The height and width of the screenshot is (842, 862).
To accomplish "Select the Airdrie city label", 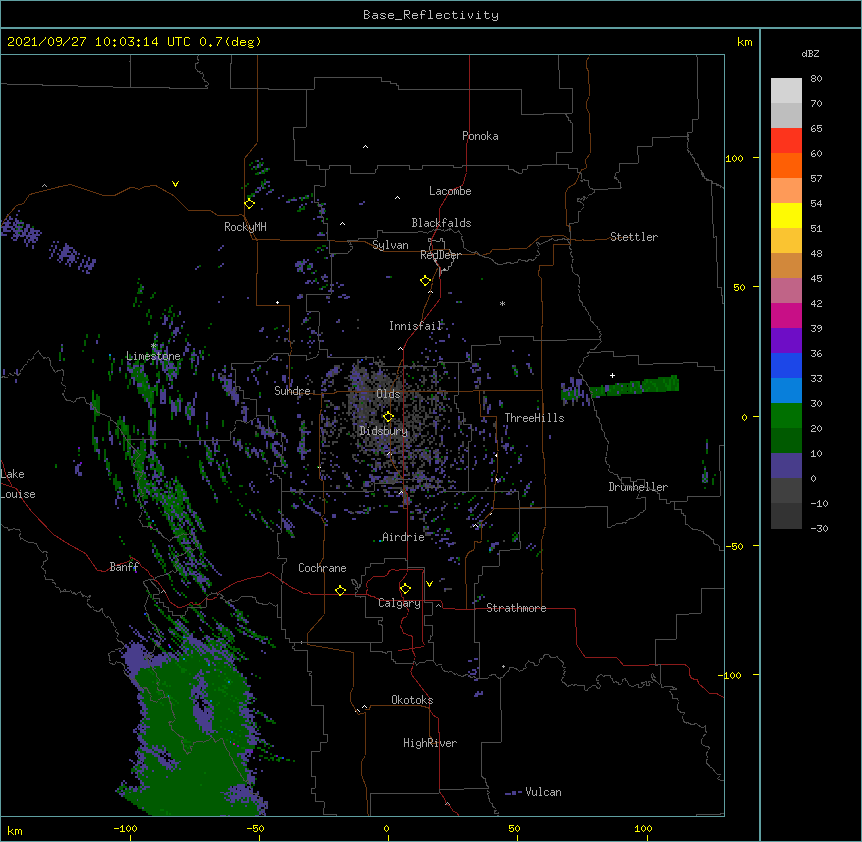I will pos(403,537).
